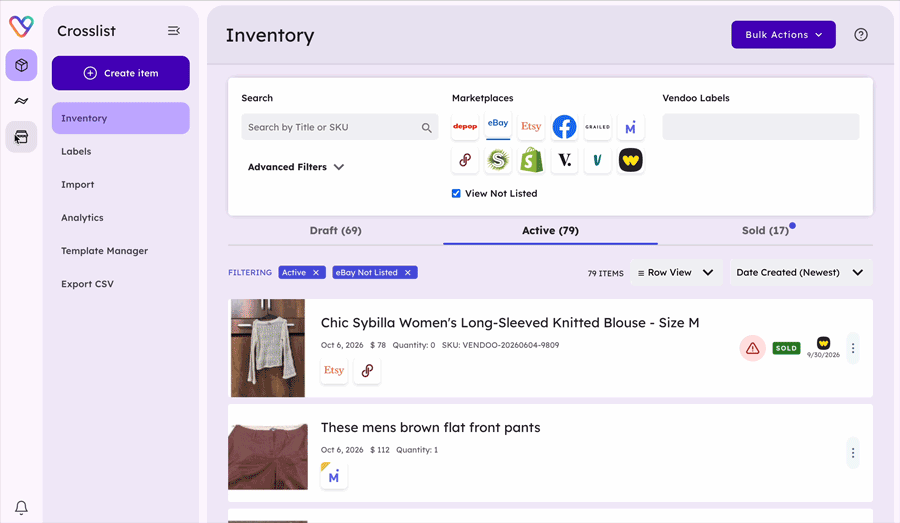Click the SOLD badge on Sybilla blouse
The image size is (900, 523).
786,348
